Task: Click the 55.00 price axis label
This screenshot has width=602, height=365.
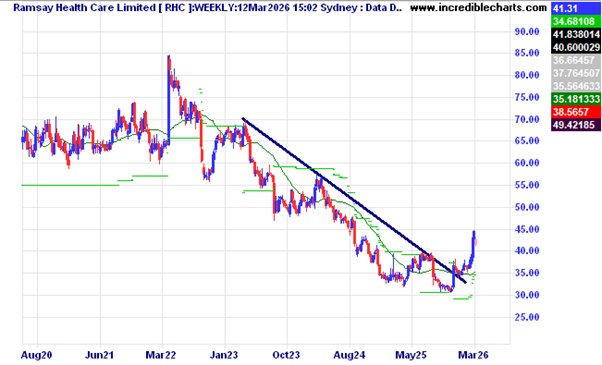Action: pyautogui.click(x=527, y=185)
